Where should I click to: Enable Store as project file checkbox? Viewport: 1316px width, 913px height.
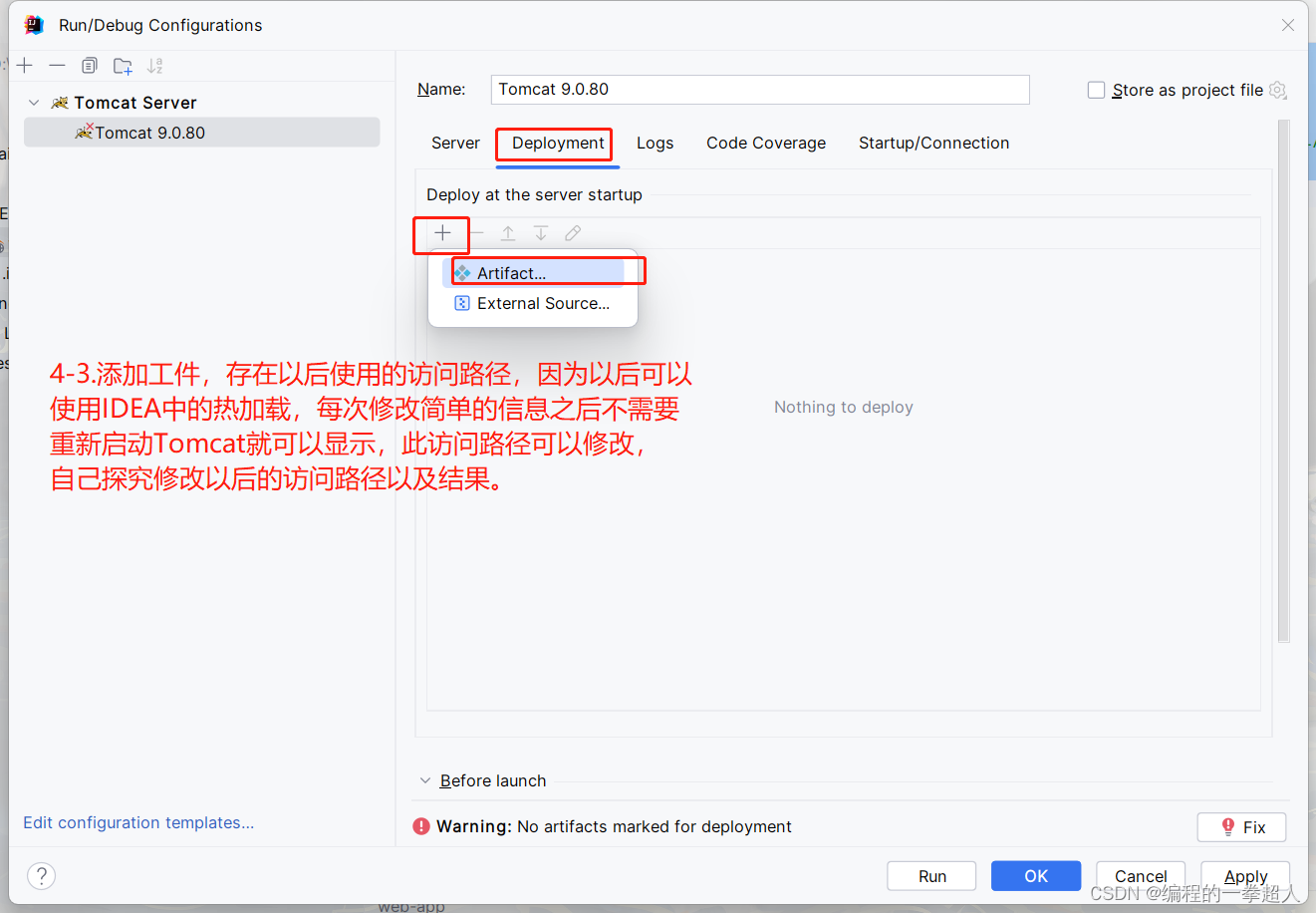coord(1096,90)
